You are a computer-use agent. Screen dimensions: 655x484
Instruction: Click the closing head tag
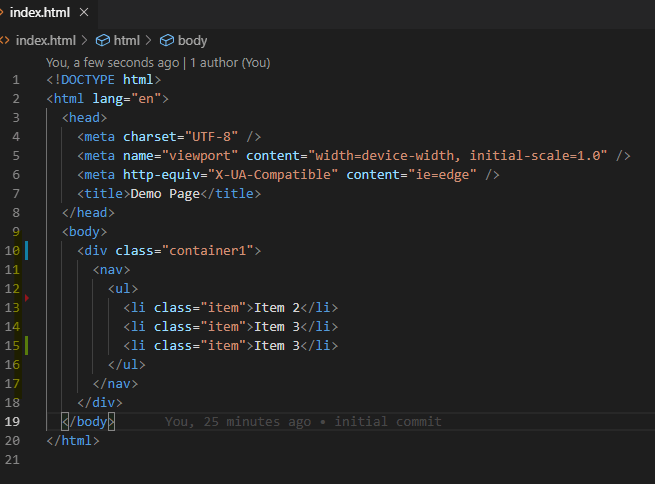click(88, 213)
